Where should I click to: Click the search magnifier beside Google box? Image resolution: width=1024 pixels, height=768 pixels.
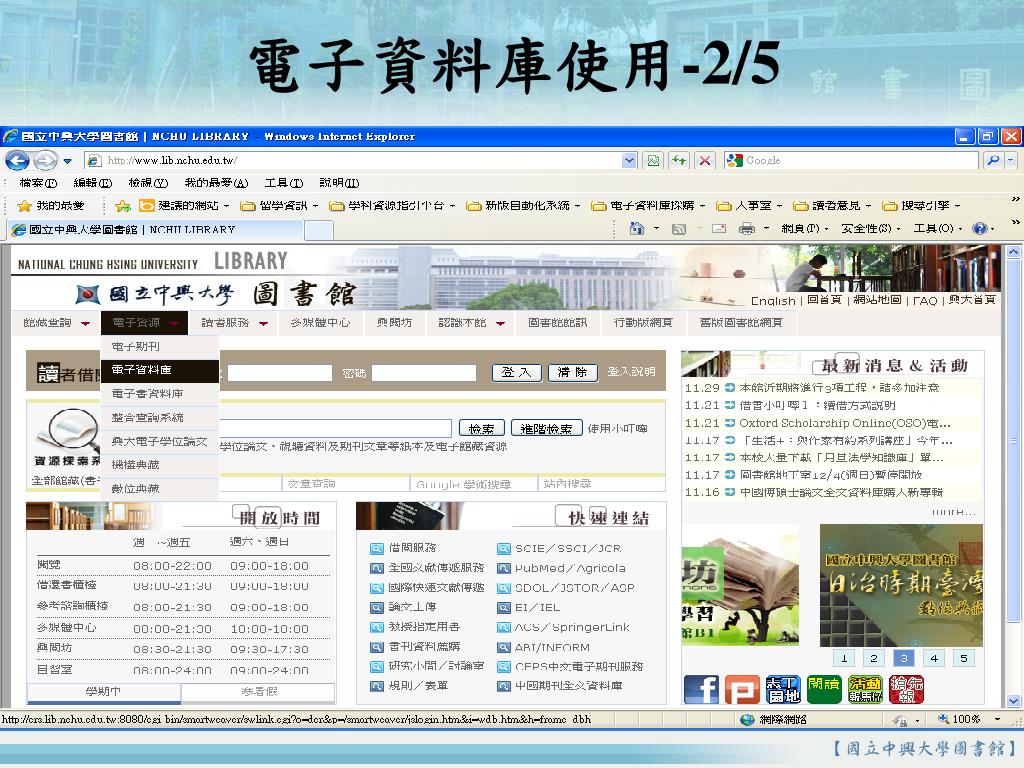pyautogui.click(x=993, y=160)
